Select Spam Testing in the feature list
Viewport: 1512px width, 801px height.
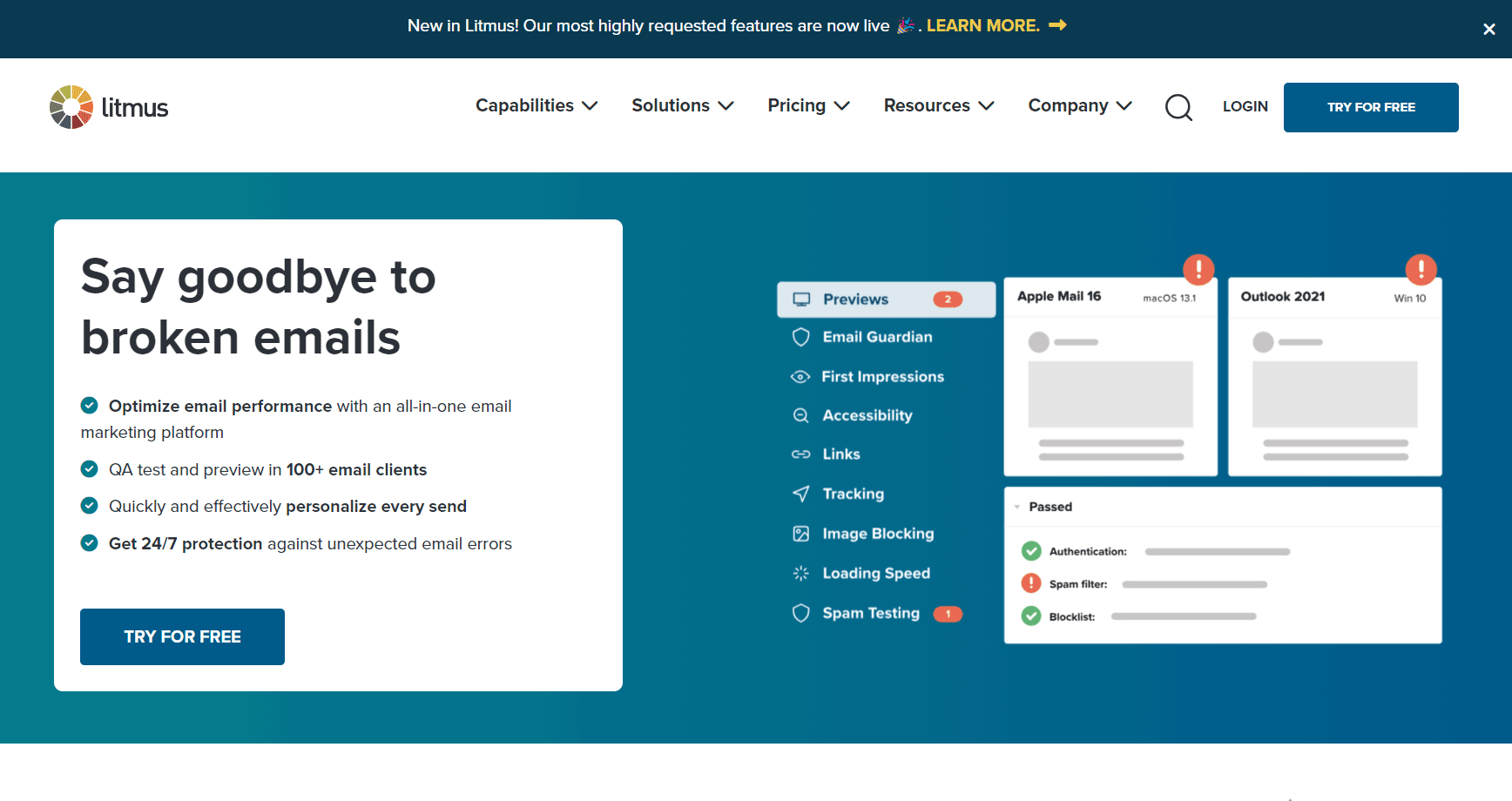[x=871, y=613]
